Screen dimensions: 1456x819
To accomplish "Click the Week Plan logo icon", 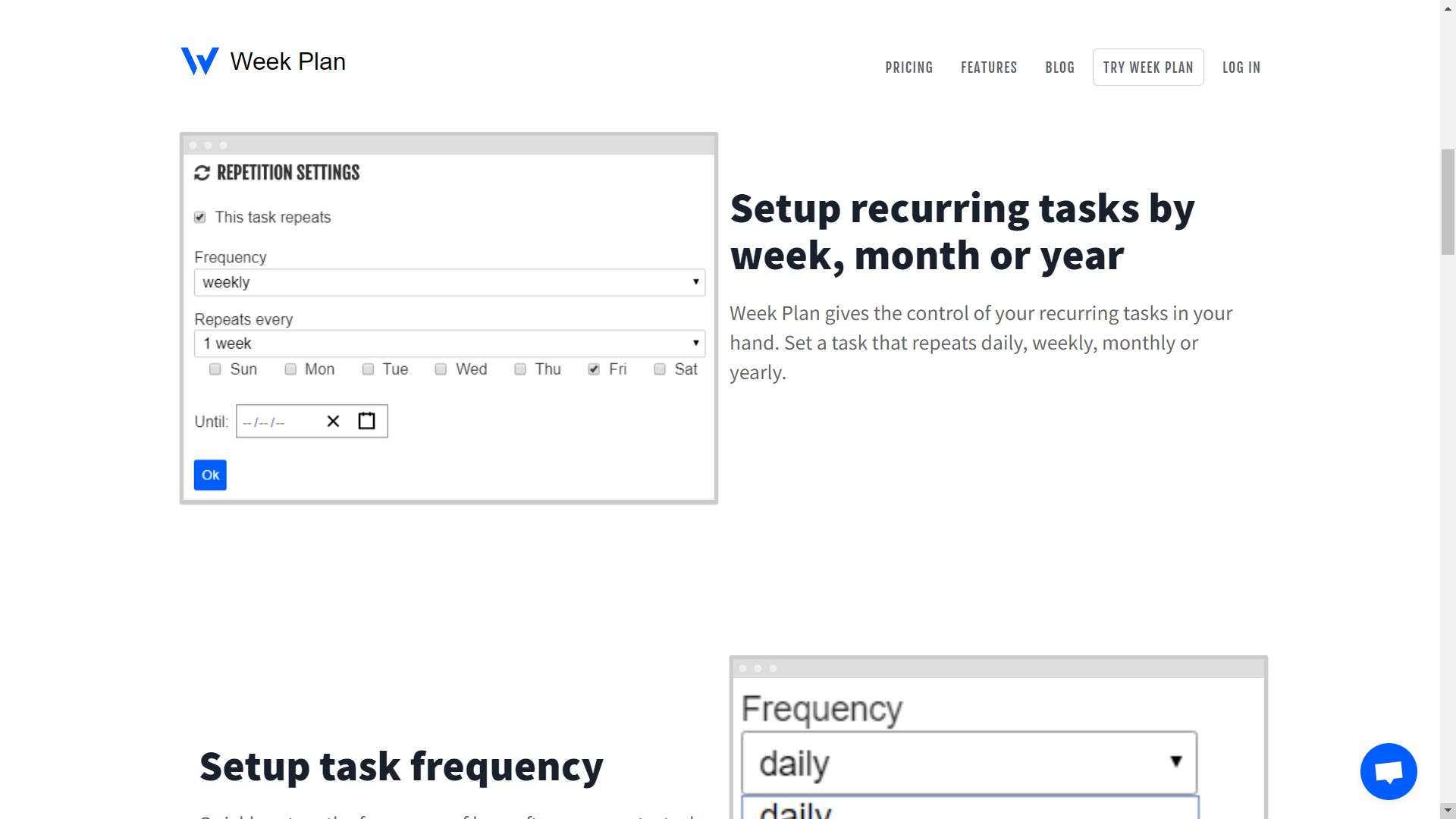I will [199, 61].
